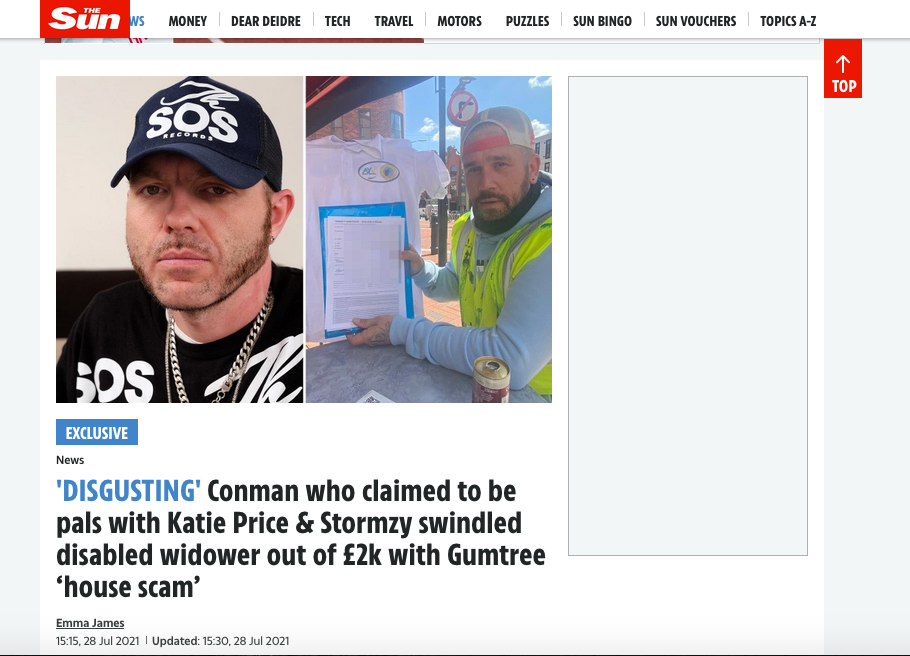Click the Conman article headline
Image resolution: width=910 pixels, height=656 pixels.
[301, 539]
